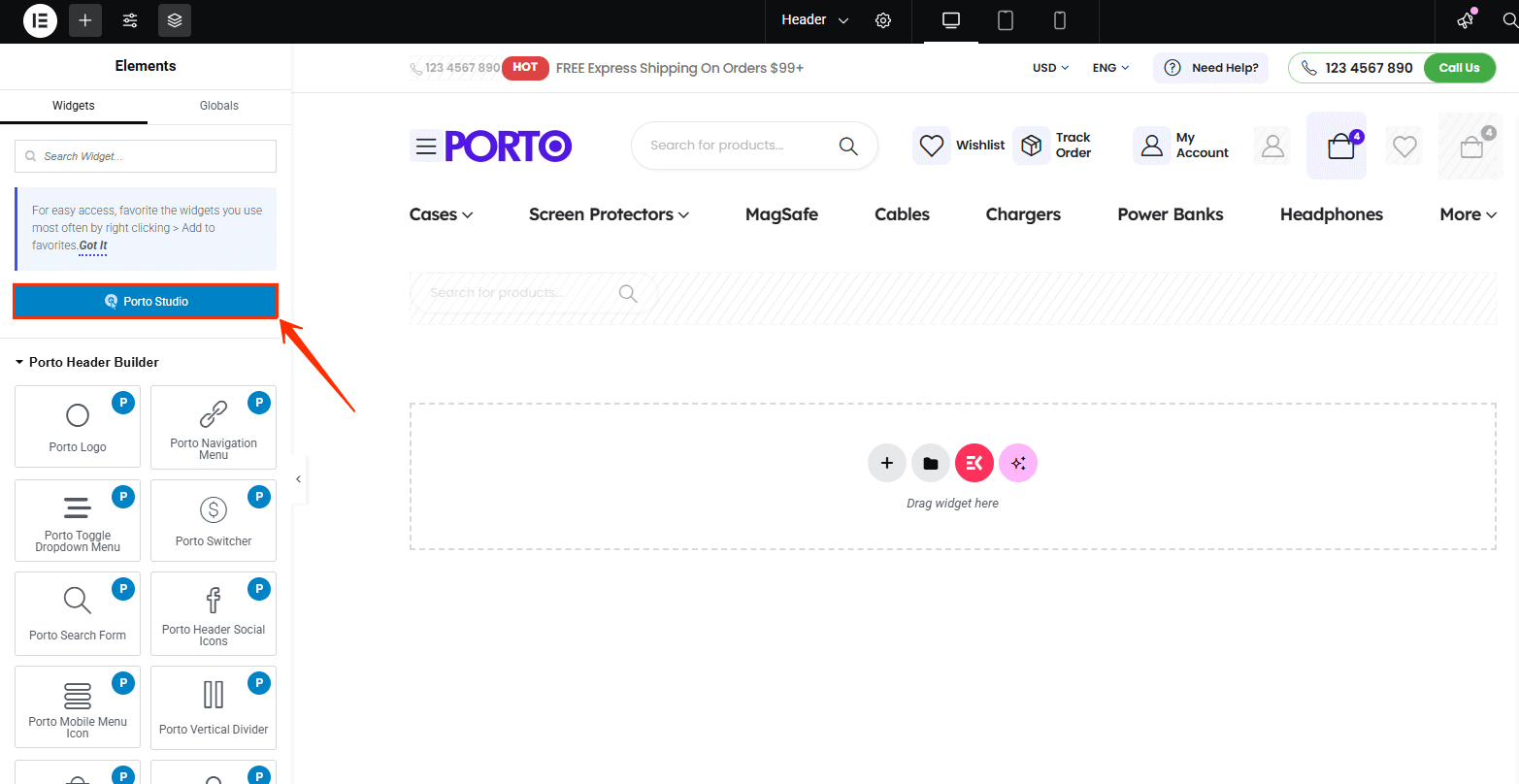Click the Track Order box icon
Viewport: 1519px width, 784px height.
click(x=1031, y=146)
